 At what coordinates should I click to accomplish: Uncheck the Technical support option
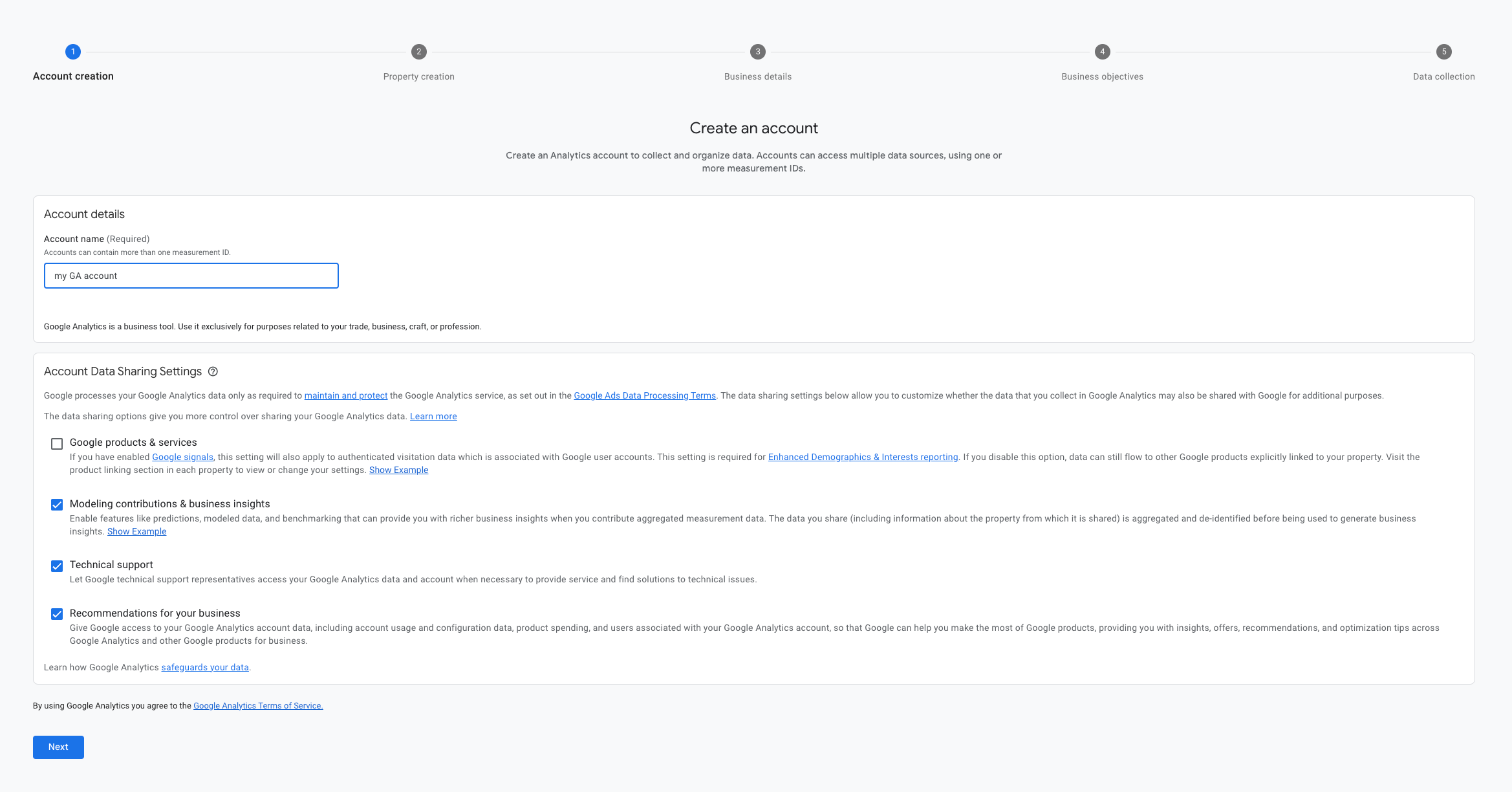point(57,566)
